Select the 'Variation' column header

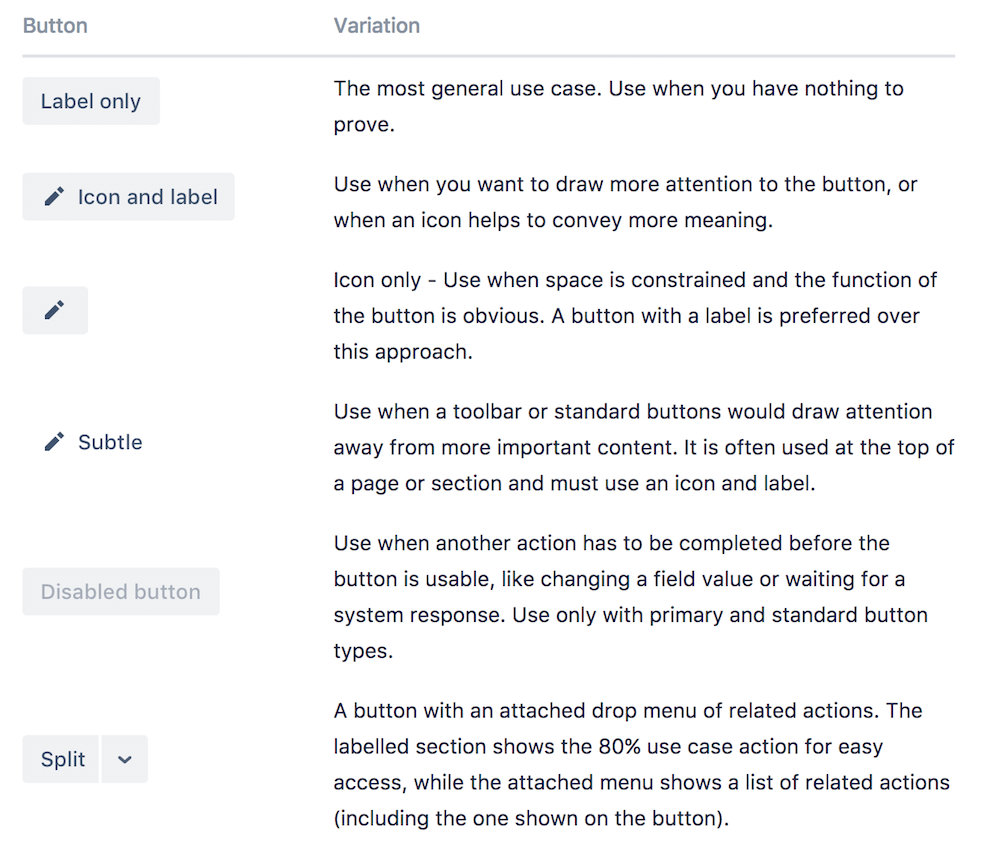377,26
